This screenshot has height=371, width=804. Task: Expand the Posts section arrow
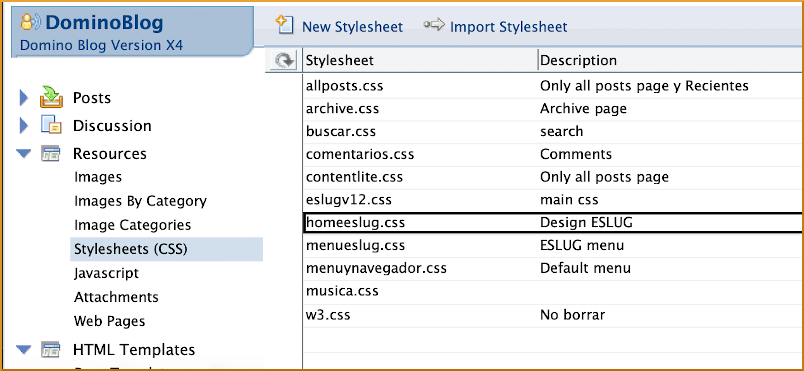[x=24, y=97]
